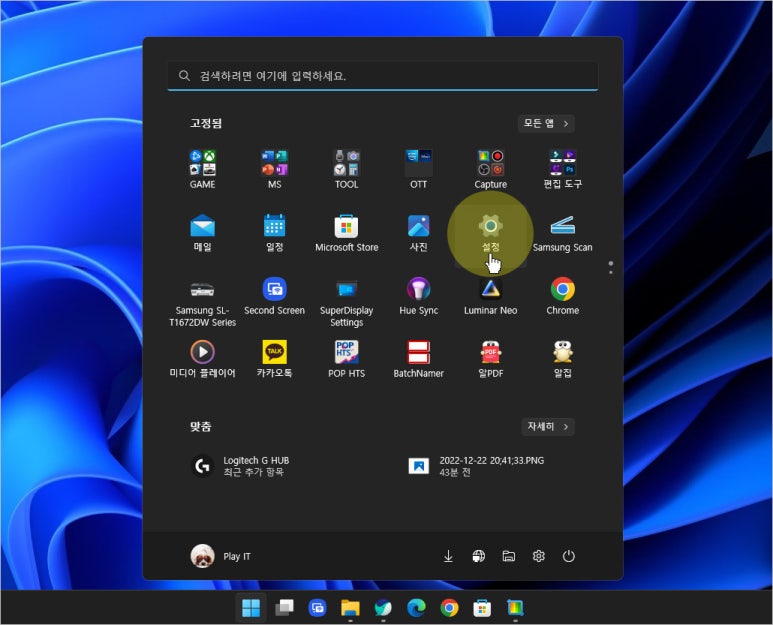Launch Samsung Scan
The width and height of the screenshot is (773, 625).
562,232
